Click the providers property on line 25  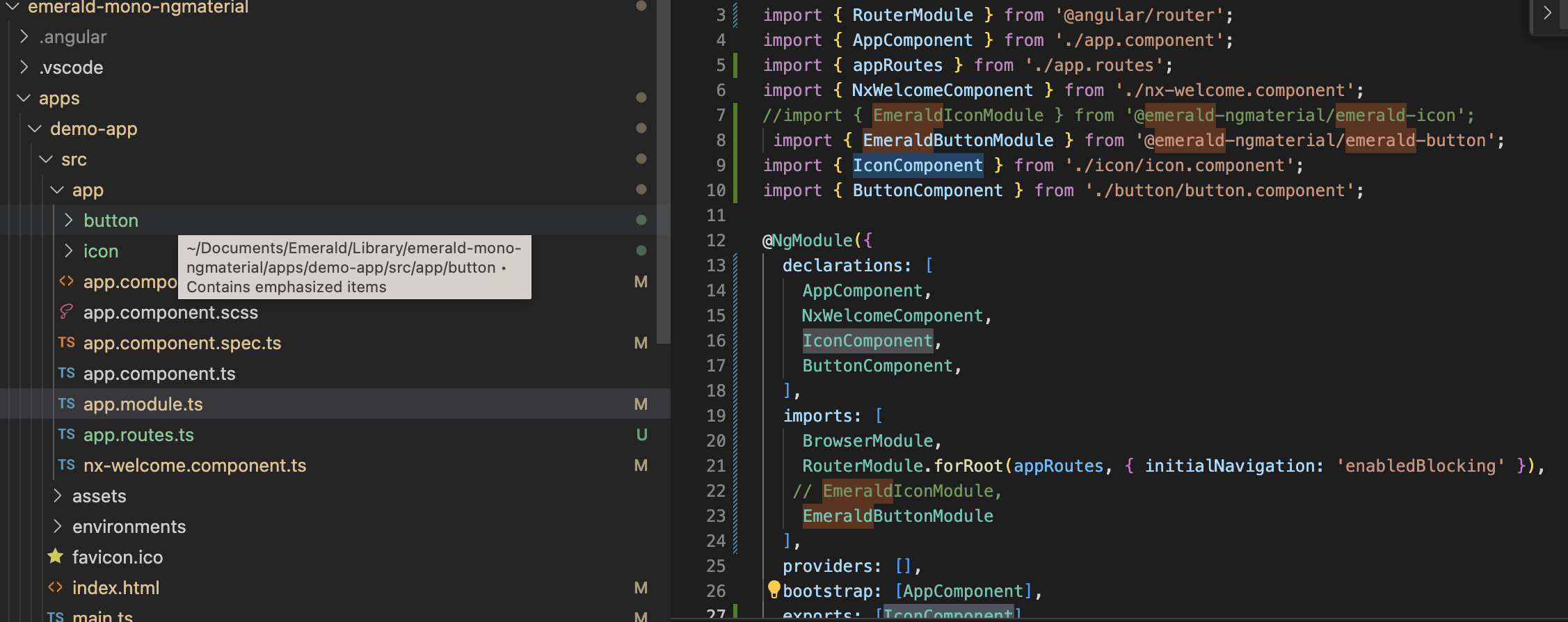click(x=827, y=566)
